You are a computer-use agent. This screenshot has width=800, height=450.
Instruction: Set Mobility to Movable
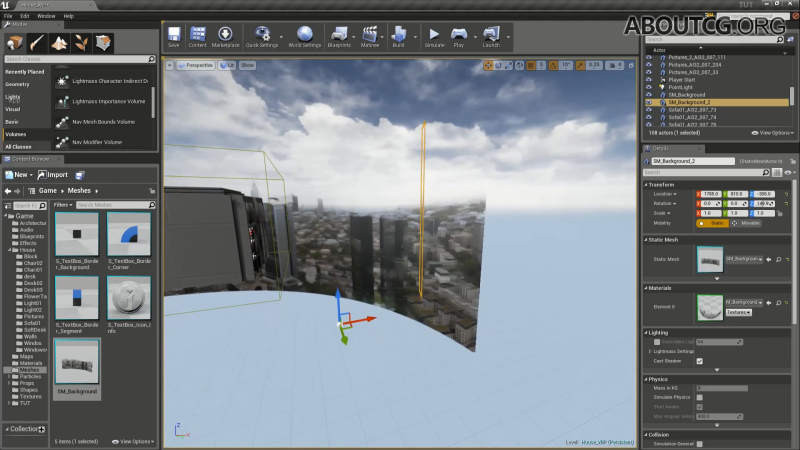[x=746, y=223]
